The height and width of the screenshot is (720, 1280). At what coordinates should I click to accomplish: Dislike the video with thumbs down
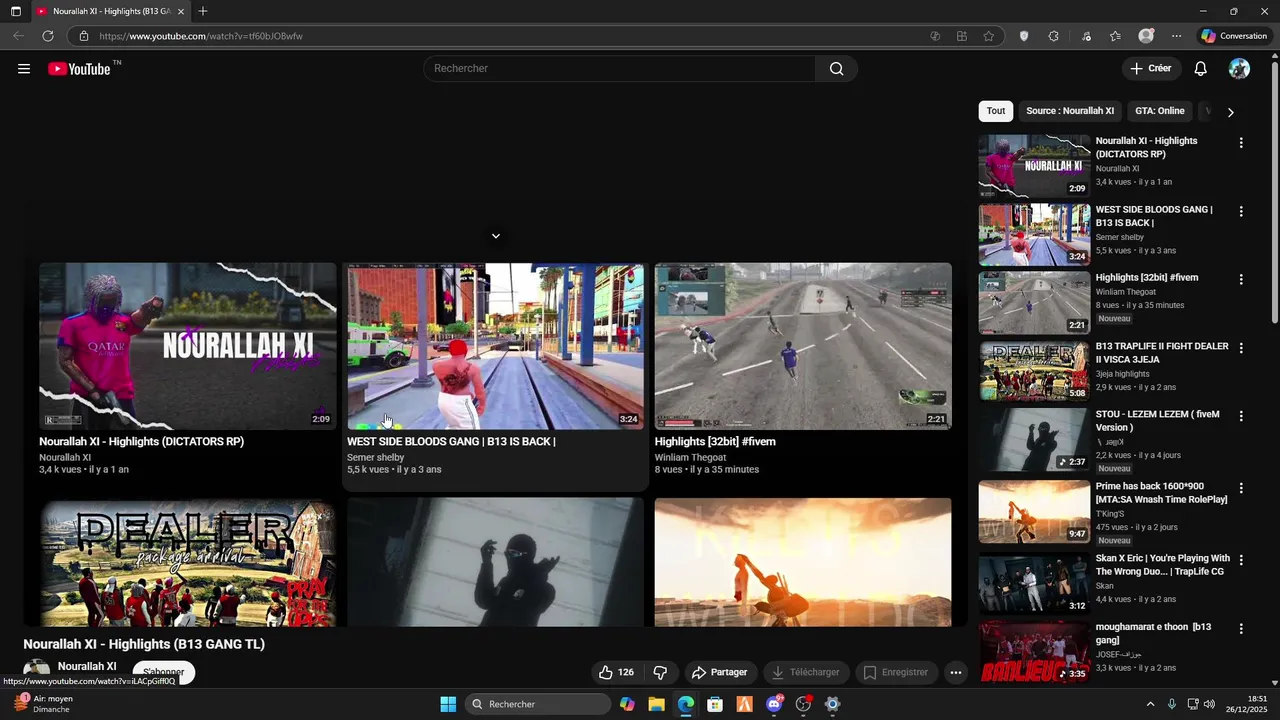[x=660, y=672]
